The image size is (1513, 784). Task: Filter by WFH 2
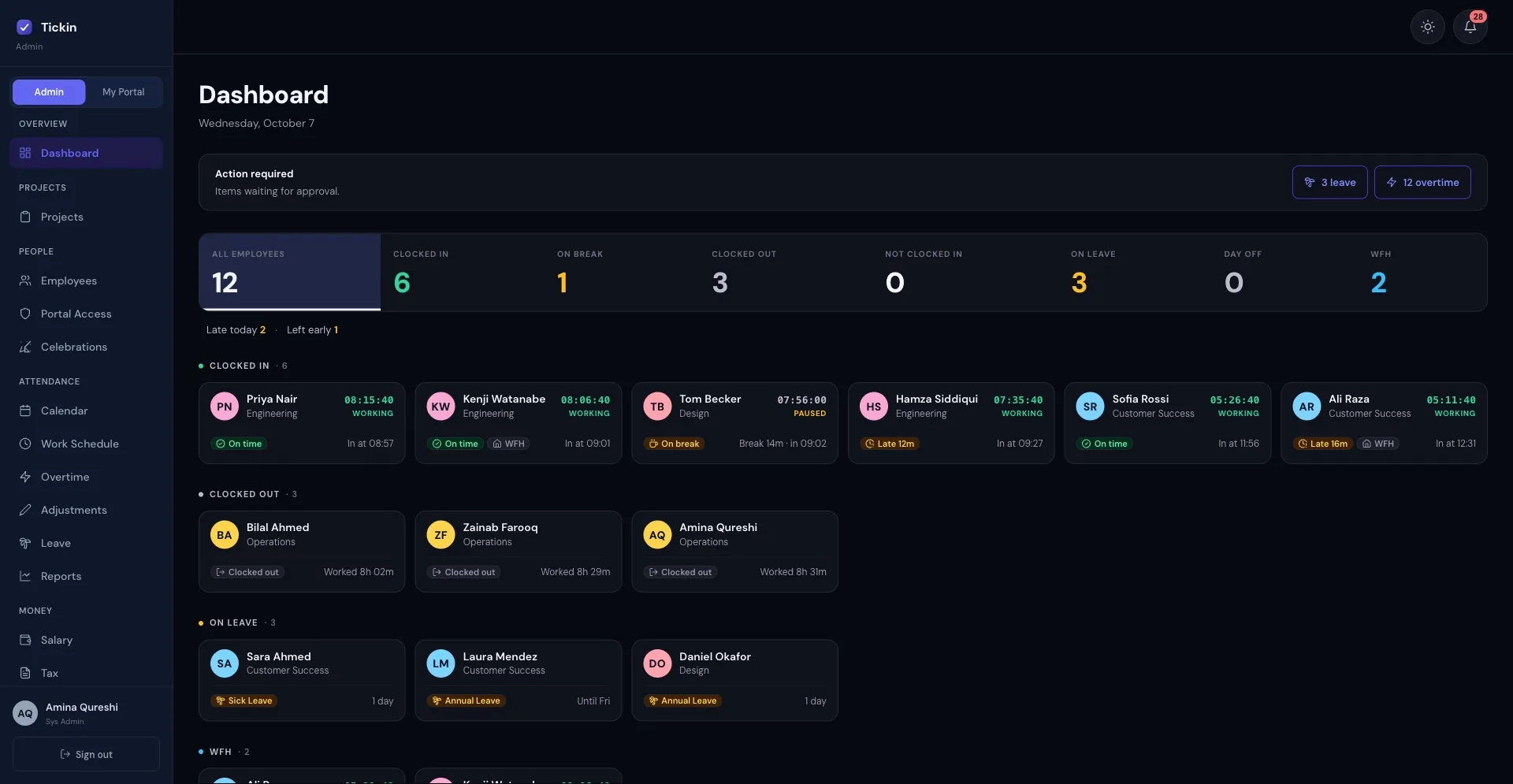1422,272
